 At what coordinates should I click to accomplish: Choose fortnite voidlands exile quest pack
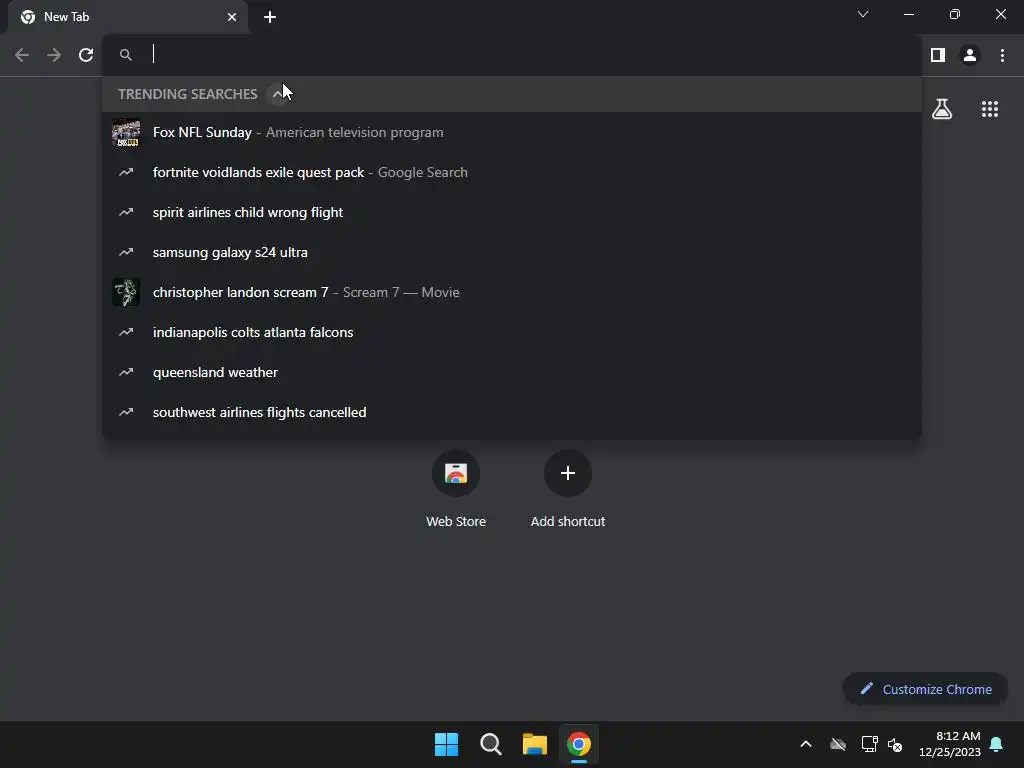pos(512,172)
